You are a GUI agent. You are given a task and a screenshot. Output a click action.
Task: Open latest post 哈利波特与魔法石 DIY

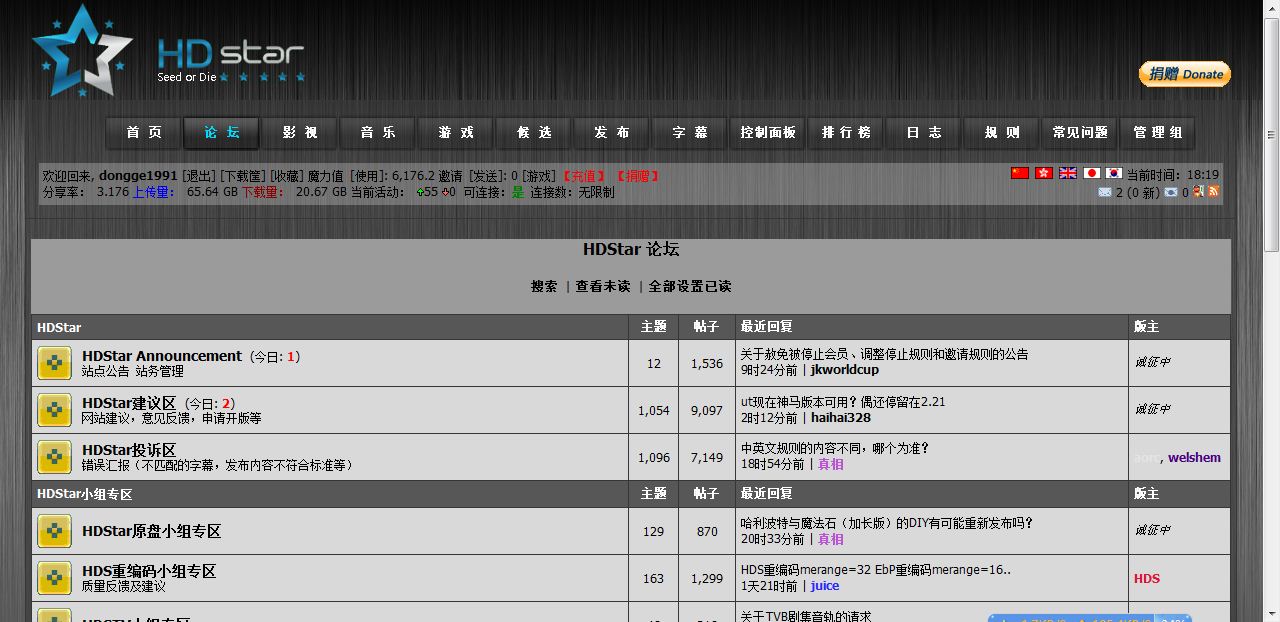(887, 522)
